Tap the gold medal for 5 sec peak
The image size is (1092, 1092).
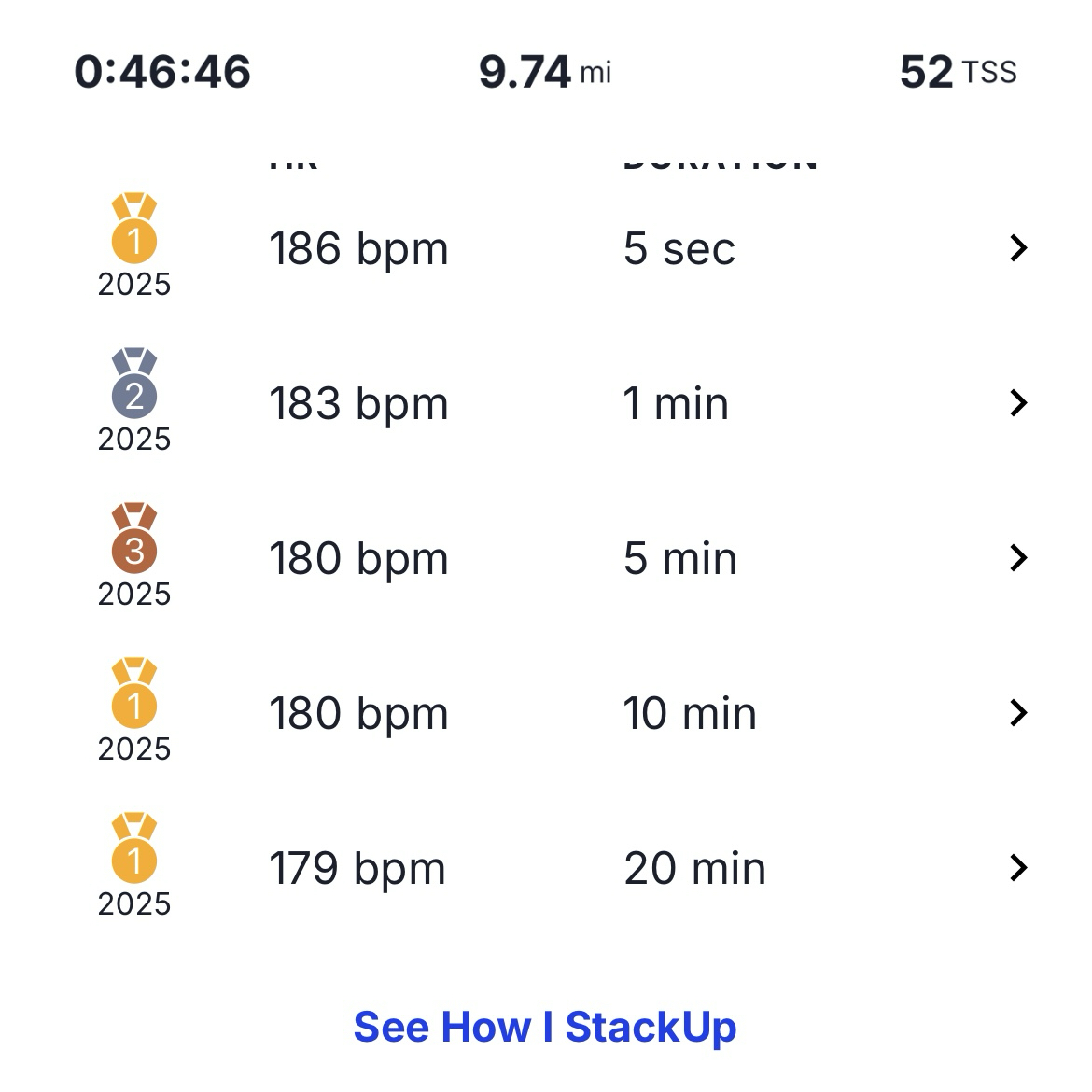[134, 230]
